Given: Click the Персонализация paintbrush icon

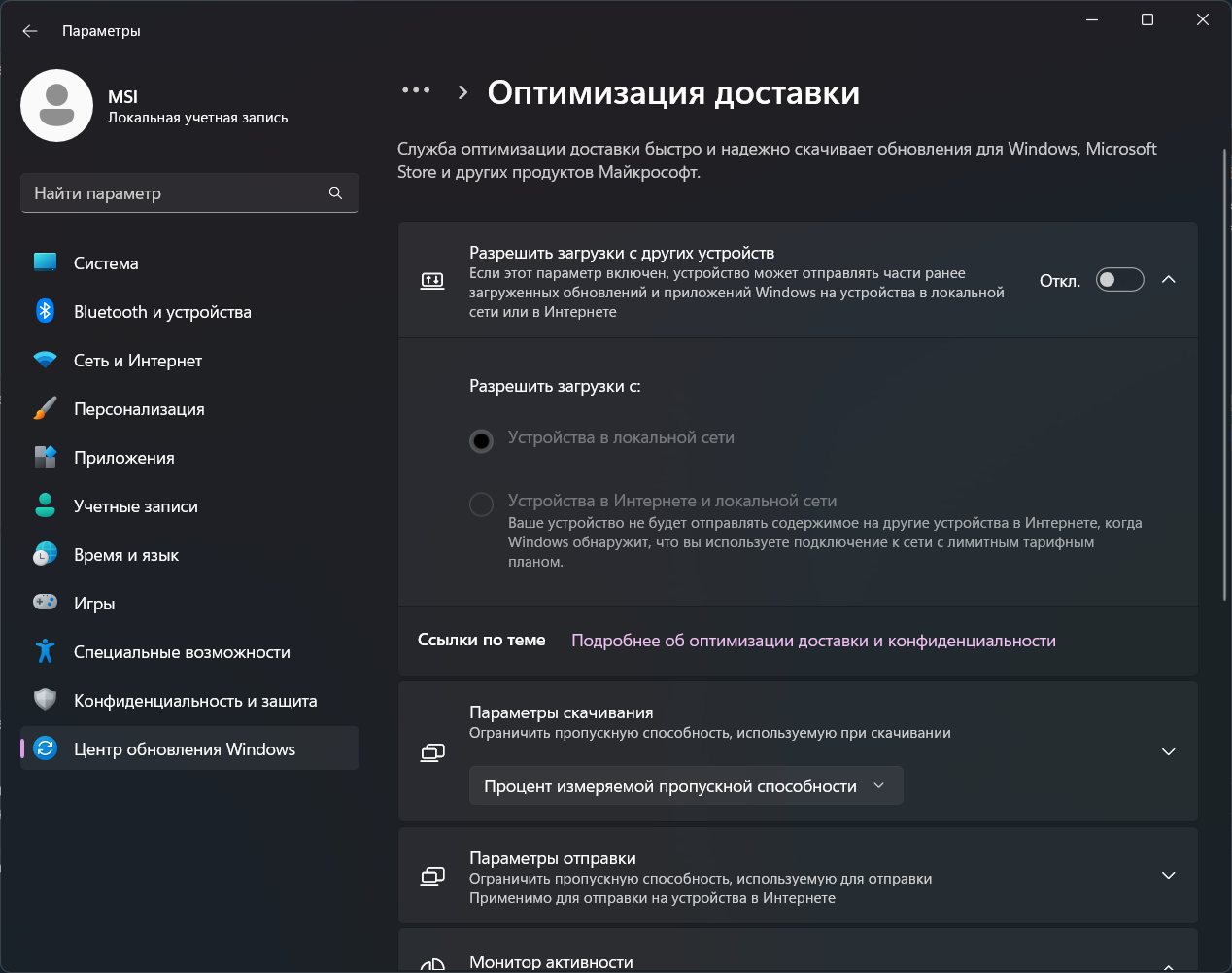Looking at the screenshot, I should tap(45, 408).
